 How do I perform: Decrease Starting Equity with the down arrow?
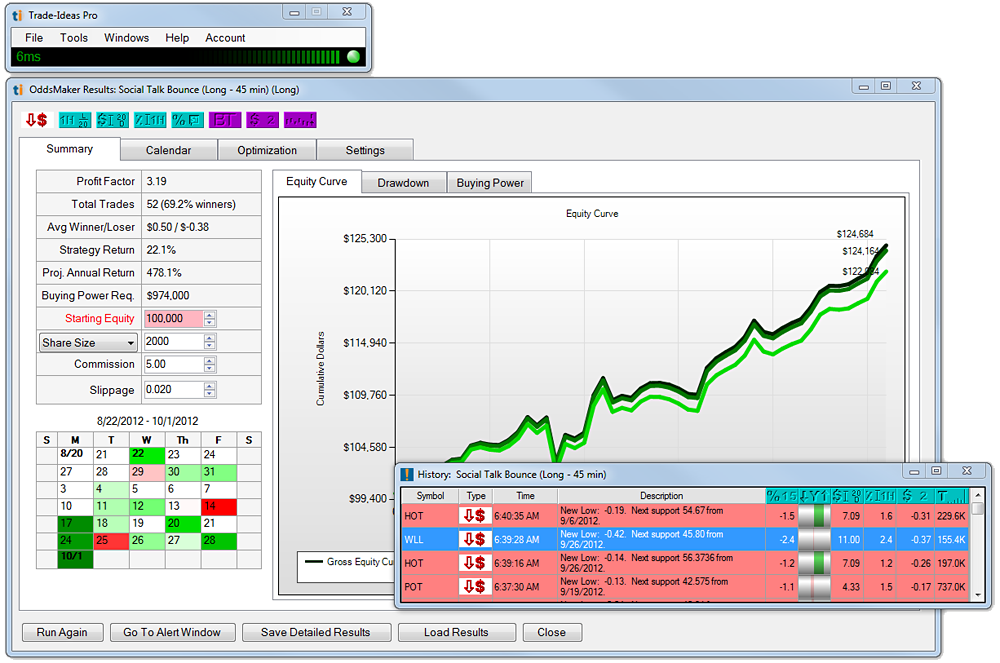(x=210, y=322)
